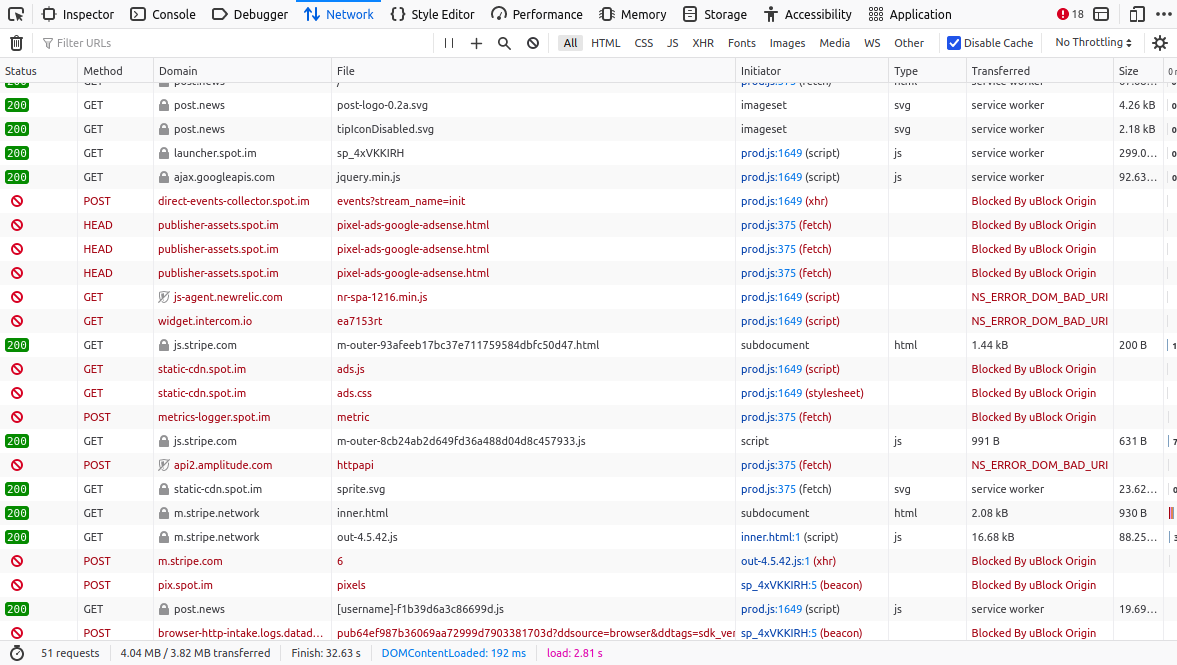The height and width of the screenshot is (665, 1177).
Task: Enable the Images filter button
Action: [x=787, y=43]
